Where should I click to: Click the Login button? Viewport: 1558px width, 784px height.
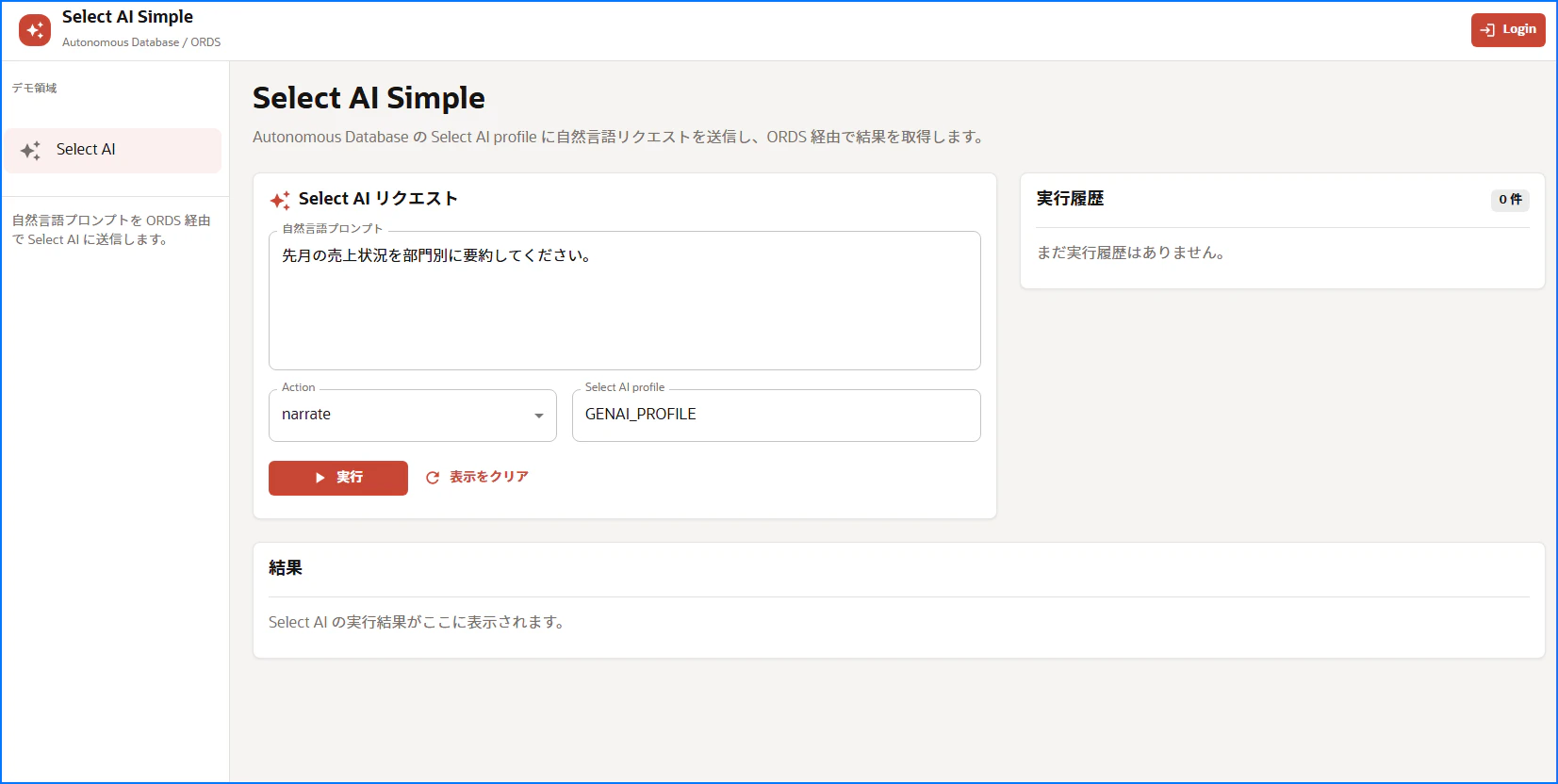[1508, 30]
